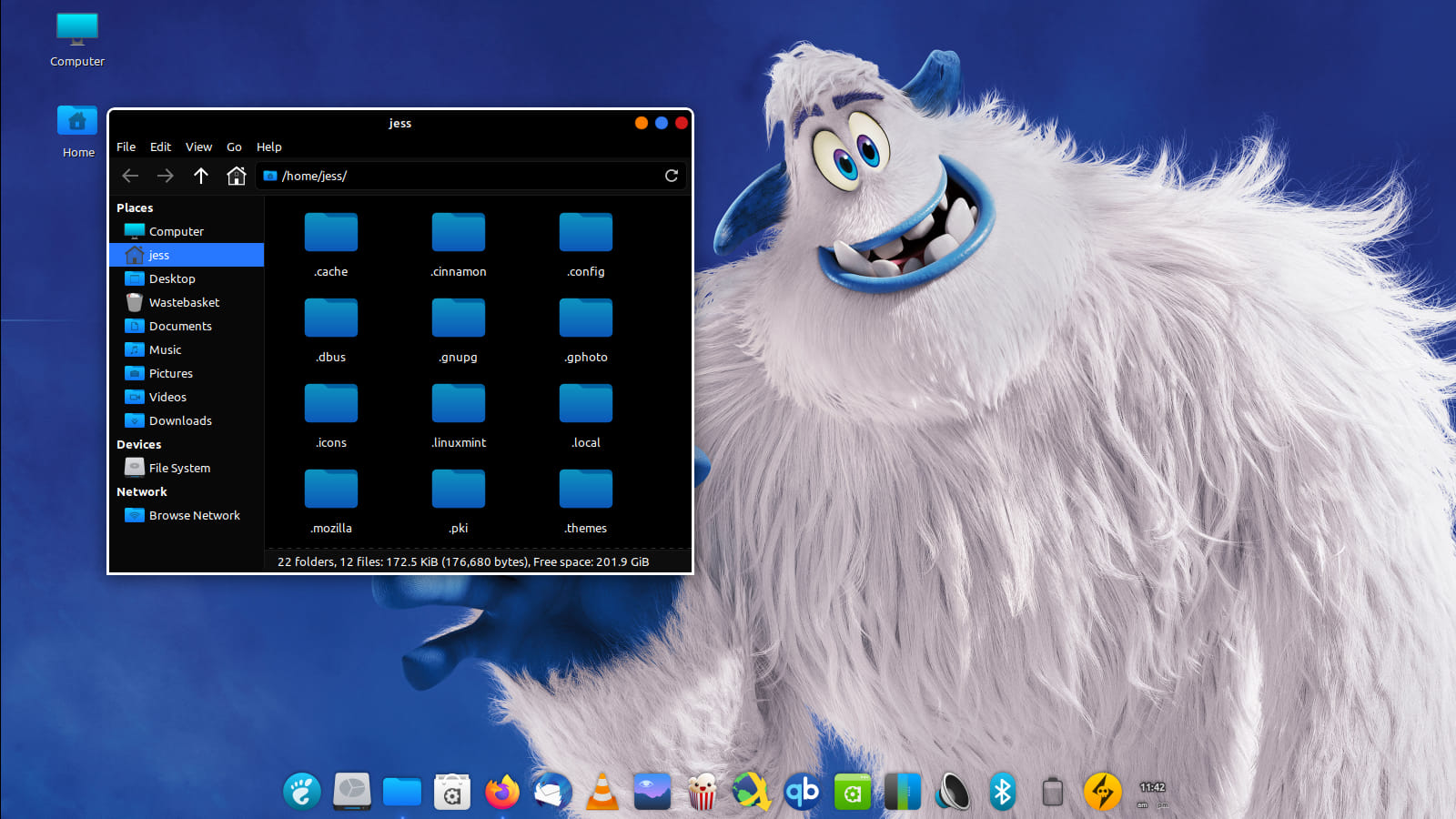Open the View menu
The height and width of the screenshot is (819, 1456).
click(198, 147)
